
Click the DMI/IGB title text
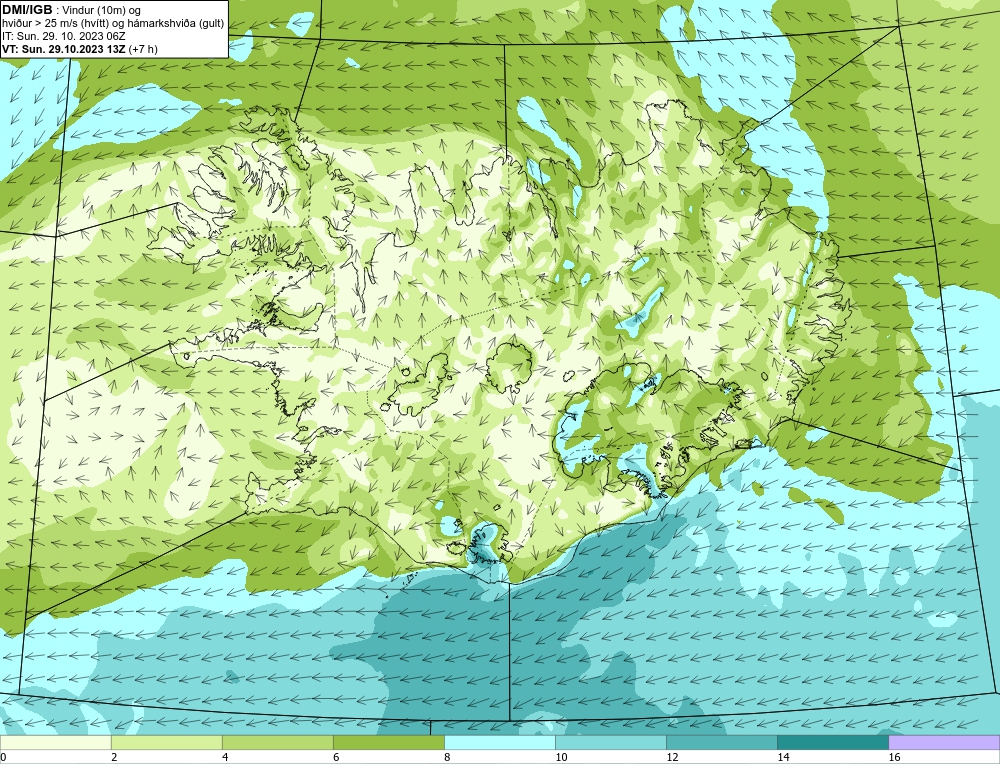click(x=27, y=10)
